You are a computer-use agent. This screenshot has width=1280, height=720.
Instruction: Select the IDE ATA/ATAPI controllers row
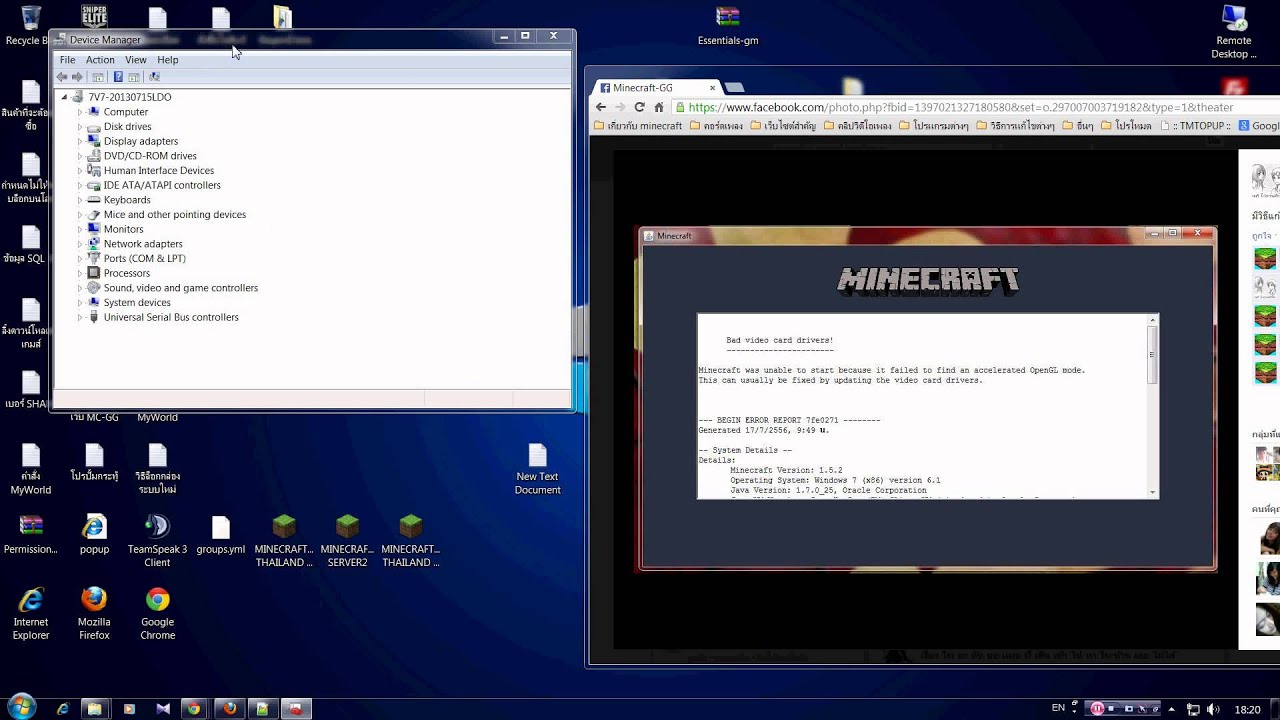pos(162,185)
